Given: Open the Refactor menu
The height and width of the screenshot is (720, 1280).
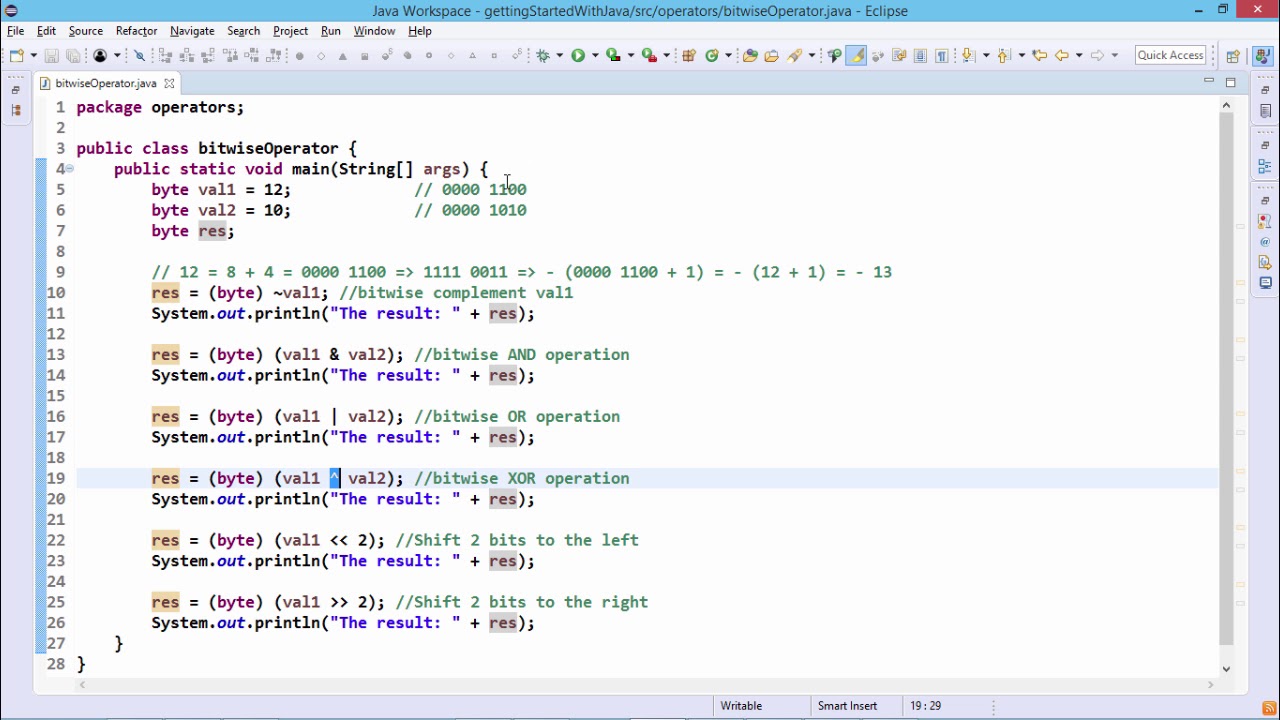Looking at the screenshot, I should [136, 31].
